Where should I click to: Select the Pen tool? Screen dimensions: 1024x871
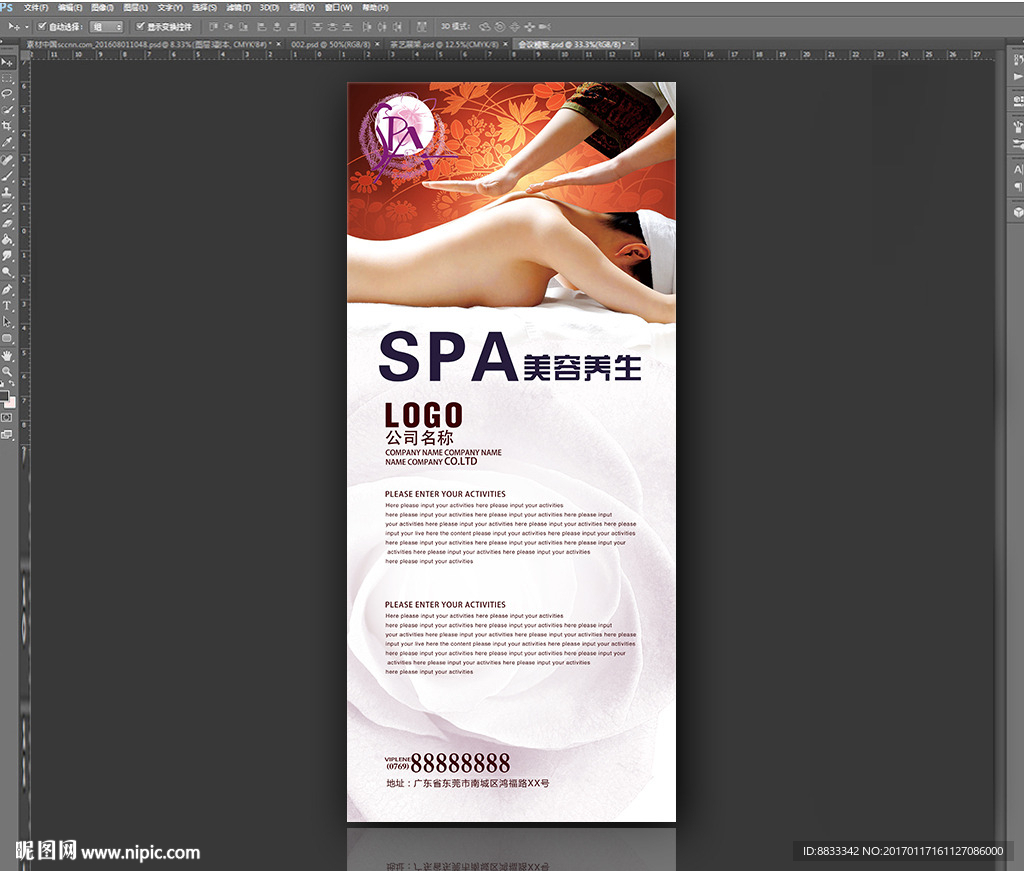[x=7, y=289]
